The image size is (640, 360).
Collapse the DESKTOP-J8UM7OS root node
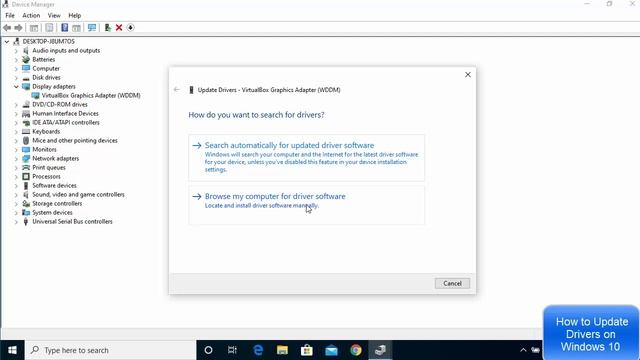point(7,42)
